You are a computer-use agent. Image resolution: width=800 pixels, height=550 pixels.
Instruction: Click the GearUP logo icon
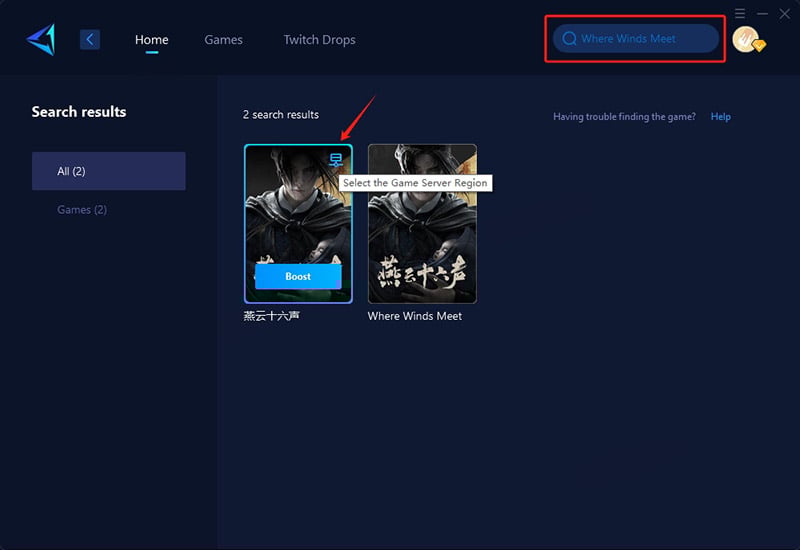pyautogui.click(x=41, y=39)
